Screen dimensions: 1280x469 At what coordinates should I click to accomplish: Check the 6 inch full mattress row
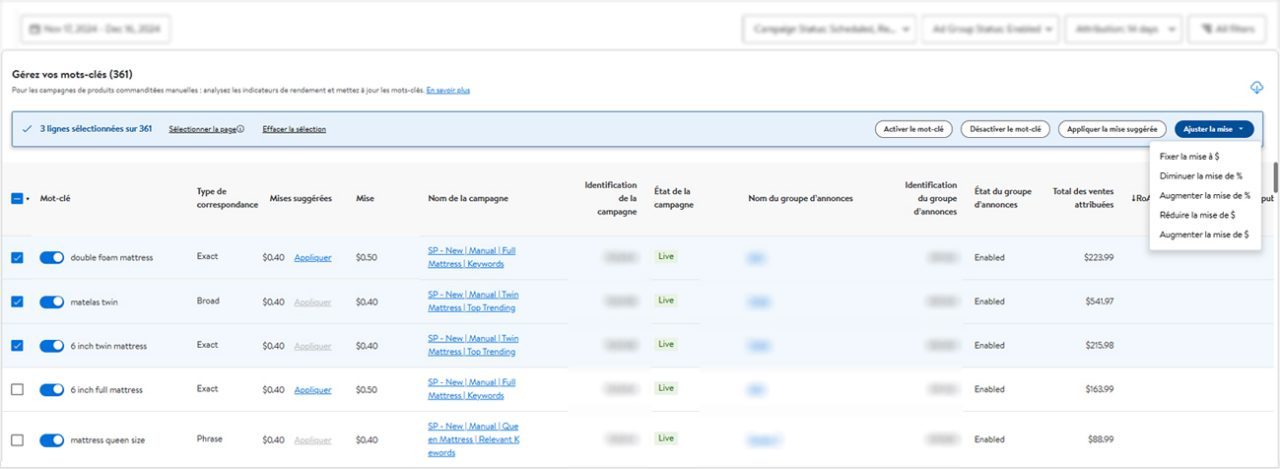point(17,389)
